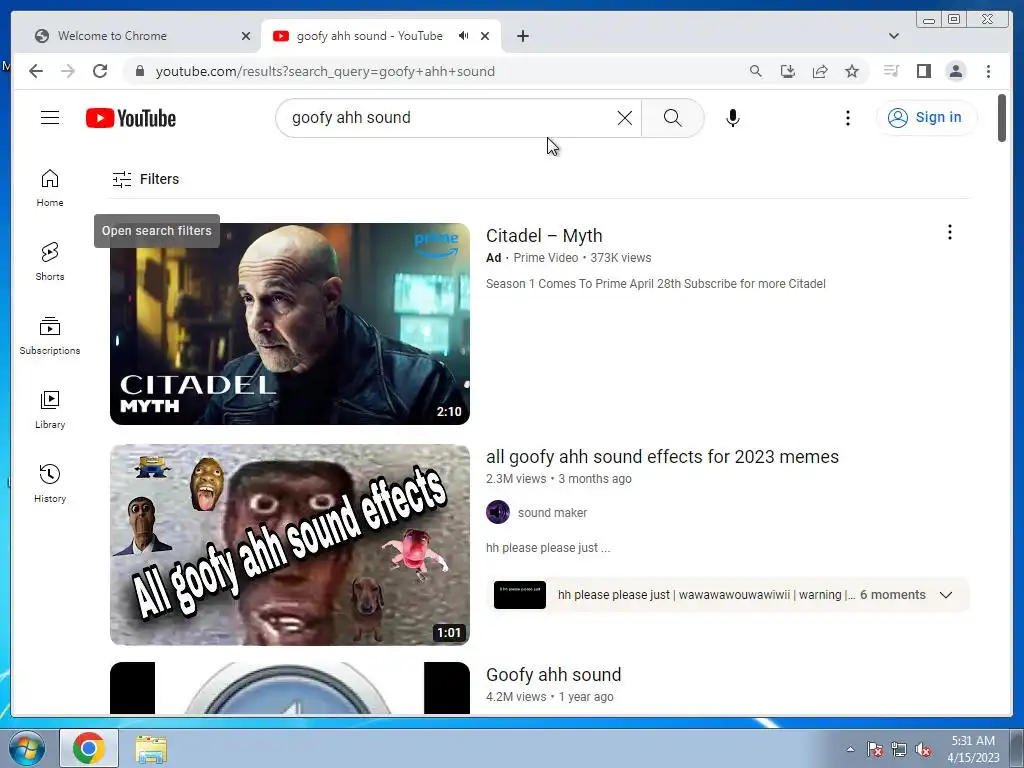The height and width of the screenshot is (768, 1024).
Task: Visit the sound maker channel
Action: [x=552, y=513]
